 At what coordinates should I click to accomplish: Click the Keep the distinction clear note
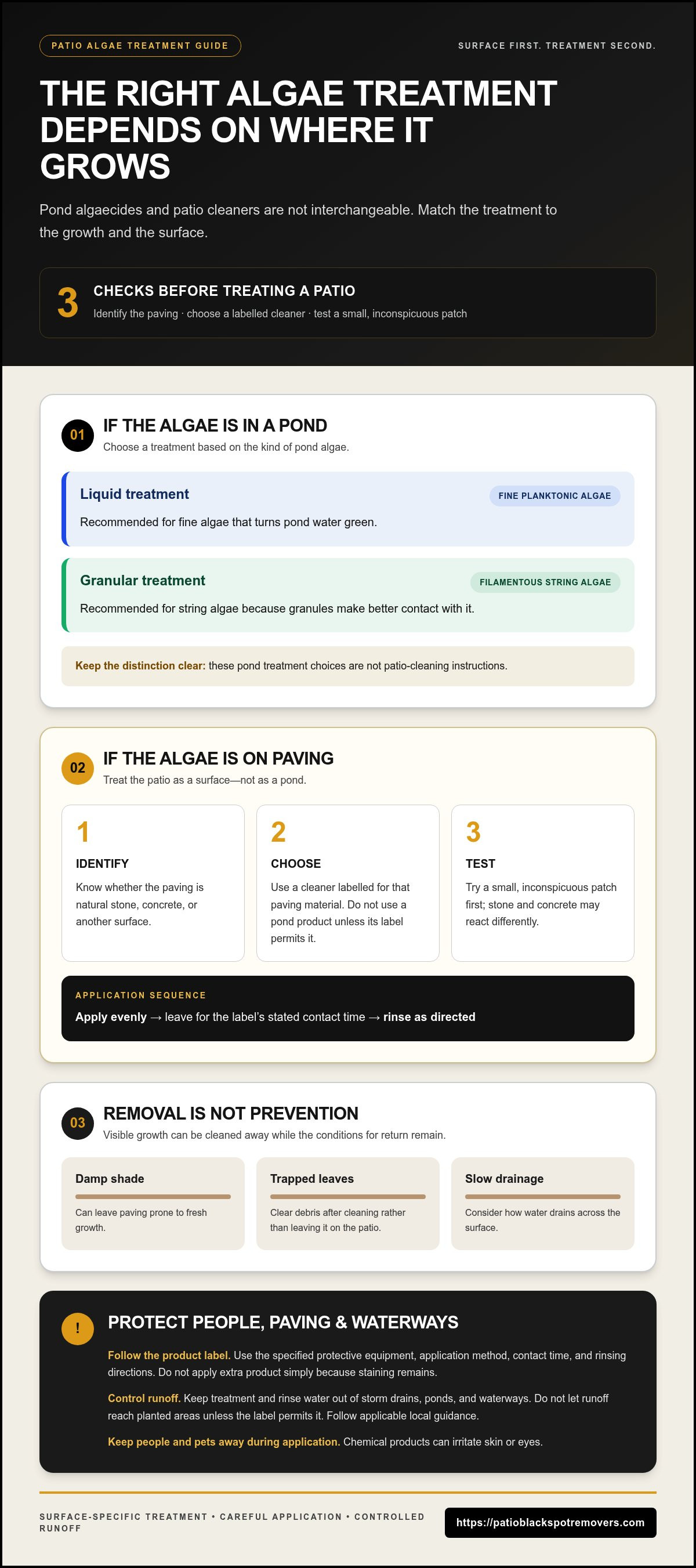(x=347, y=666)
